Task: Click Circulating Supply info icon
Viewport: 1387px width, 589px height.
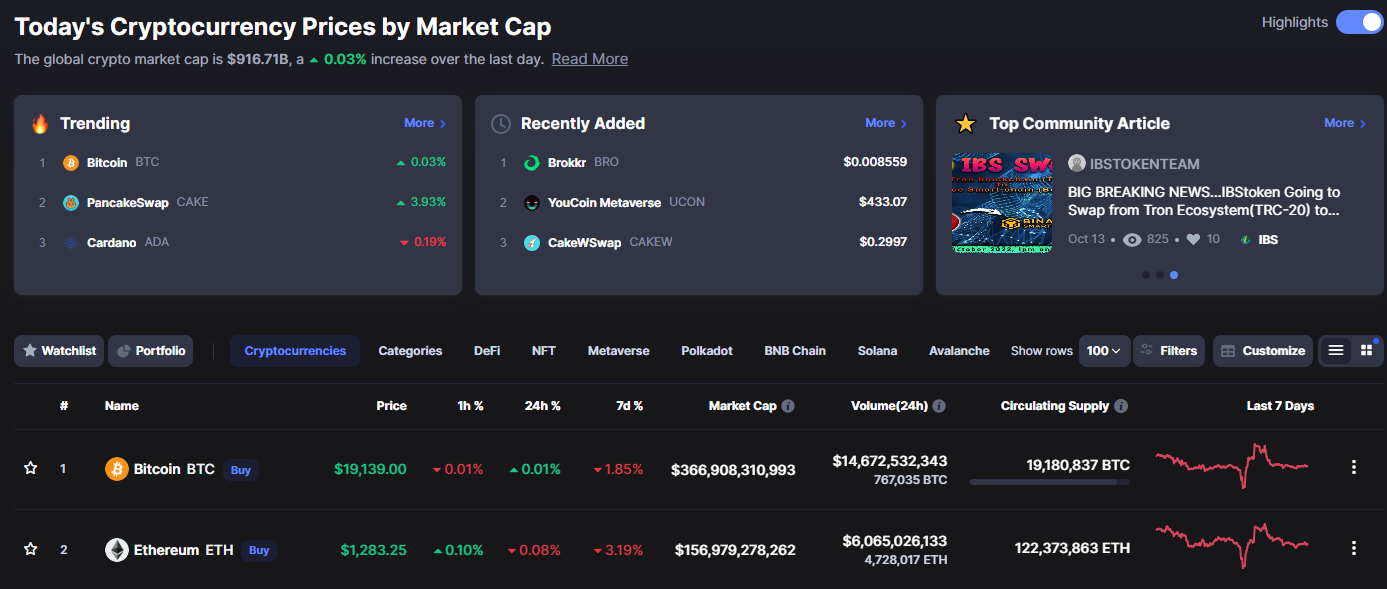Action: (x=1121, y=406)
